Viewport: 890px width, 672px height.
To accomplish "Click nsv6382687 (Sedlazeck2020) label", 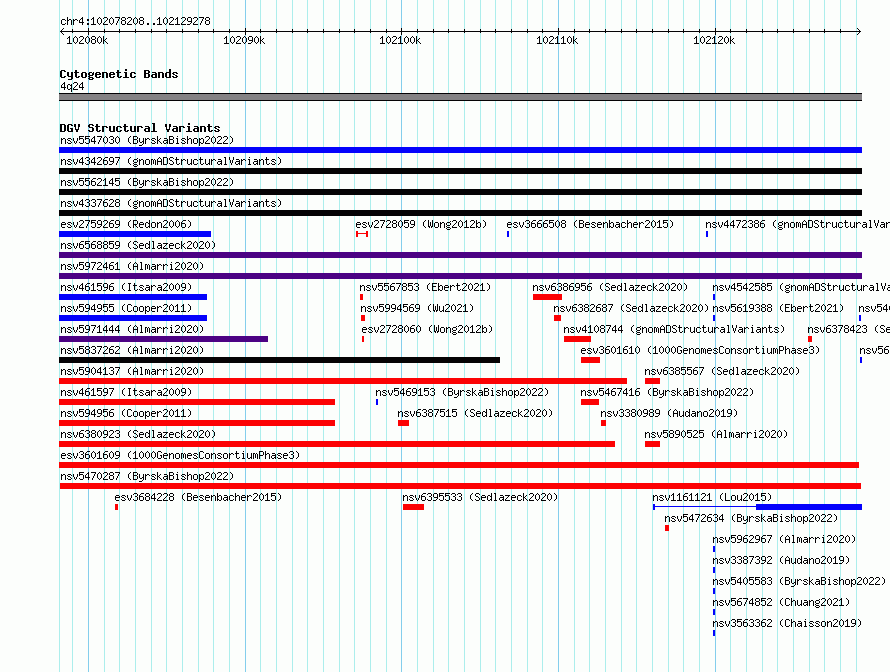I will [631, 308].
